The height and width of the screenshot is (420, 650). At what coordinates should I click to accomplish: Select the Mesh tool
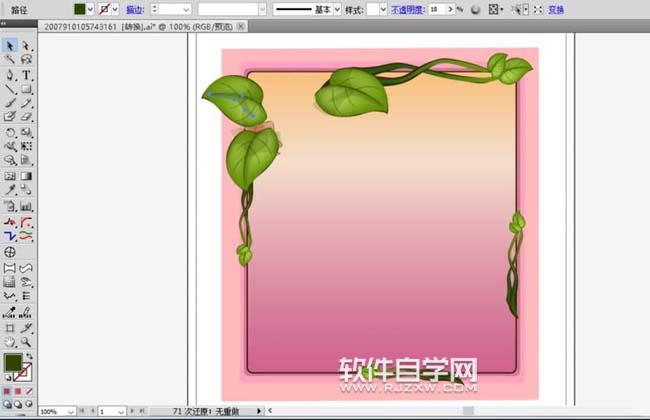click(x=10, y=176)
